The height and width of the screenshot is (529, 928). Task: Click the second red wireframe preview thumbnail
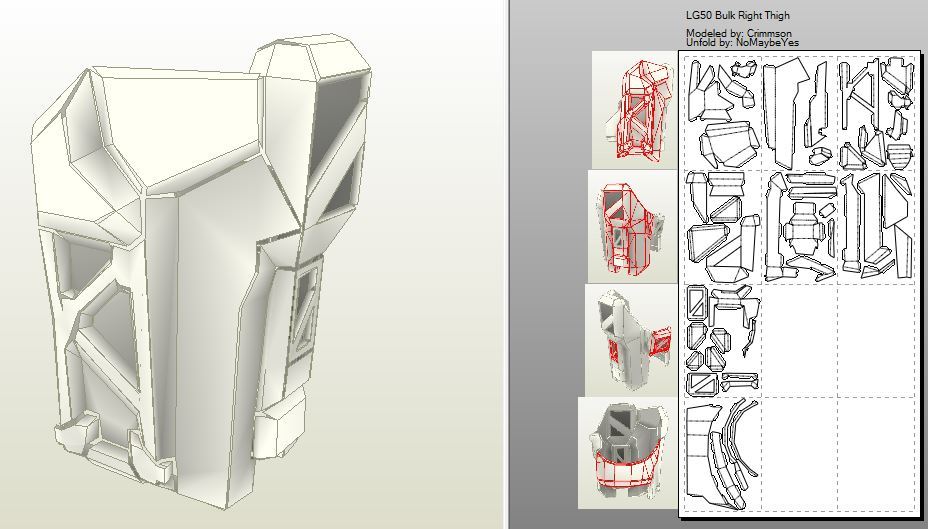tap(633, 226)
